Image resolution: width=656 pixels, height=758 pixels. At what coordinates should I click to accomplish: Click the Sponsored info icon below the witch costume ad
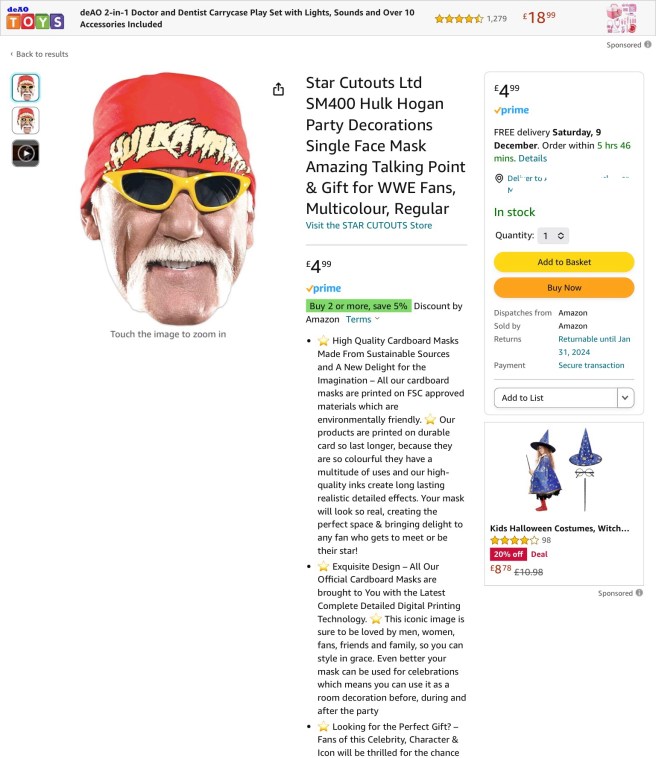(639, 593)
